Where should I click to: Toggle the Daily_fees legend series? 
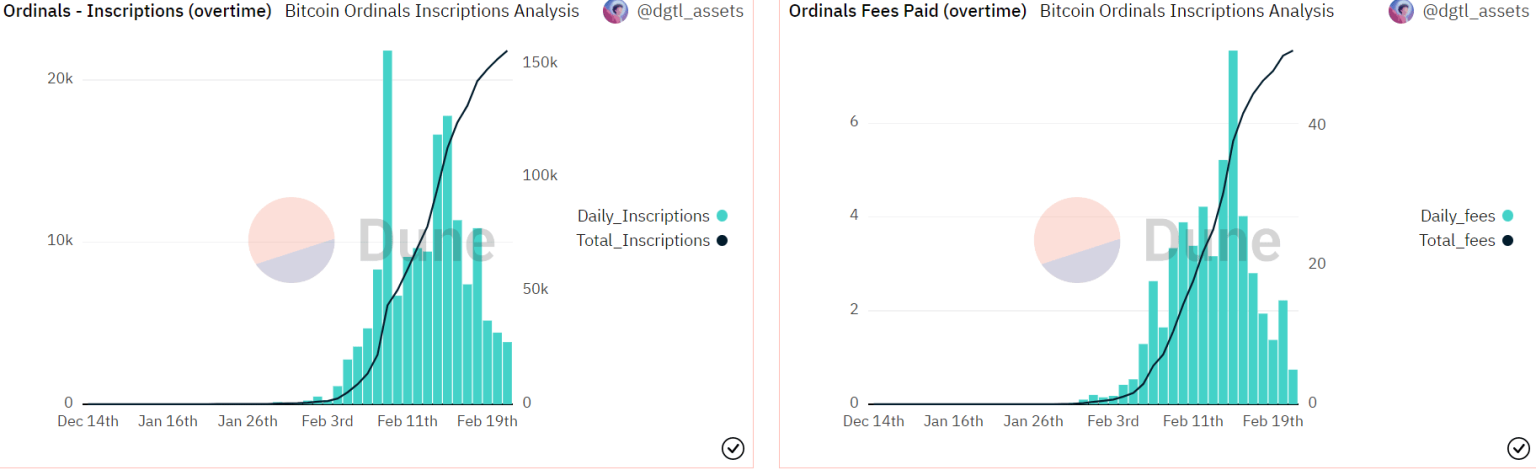pyautogui.click(x=1457, y=216)
